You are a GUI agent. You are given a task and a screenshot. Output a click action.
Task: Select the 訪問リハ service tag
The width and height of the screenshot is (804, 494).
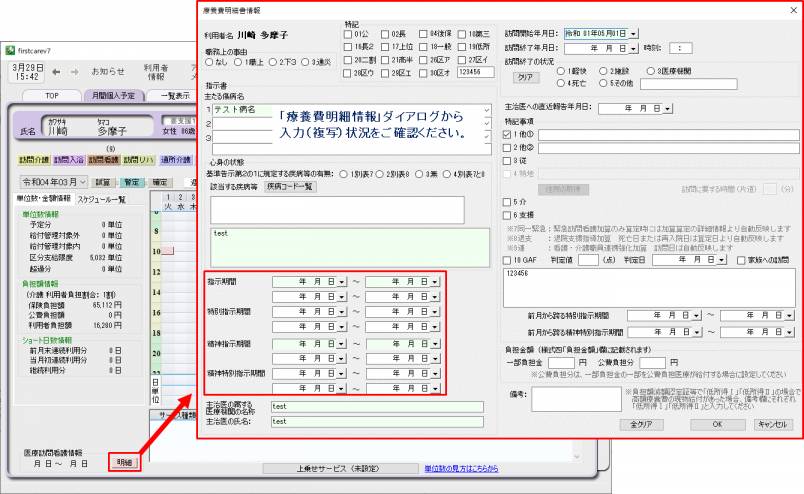(x=137, y=159)
